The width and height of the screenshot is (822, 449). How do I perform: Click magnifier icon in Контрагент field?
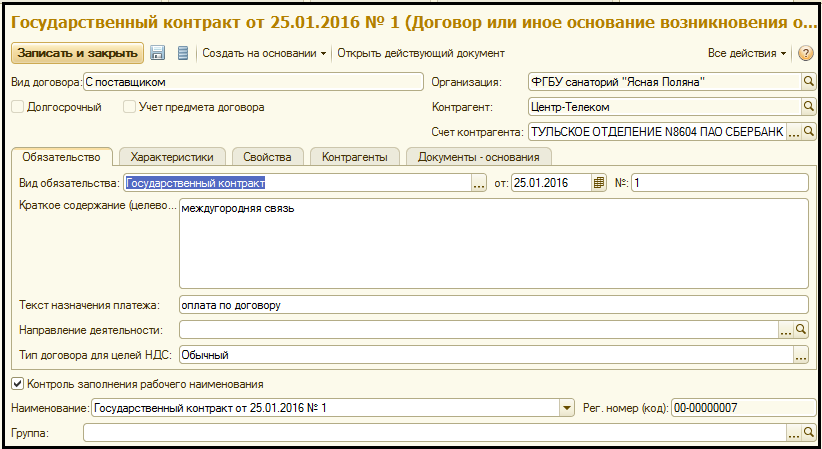tap(809, 106)
